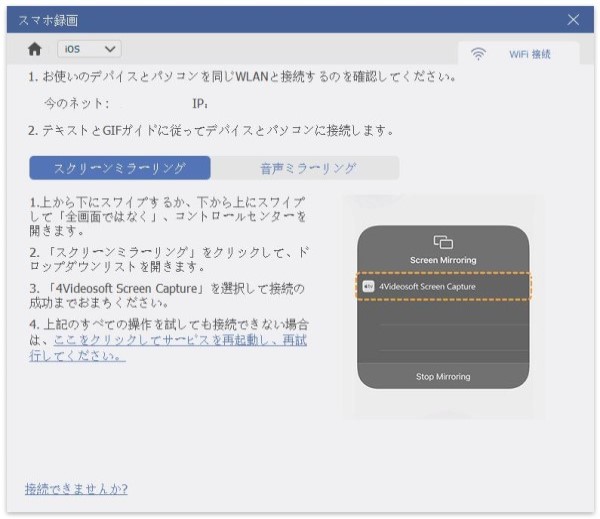Select 4Videosoft Screen Capture in the guide
This screenshot has width=600, height=519.
pyautogui.click(x=443, y=286)
